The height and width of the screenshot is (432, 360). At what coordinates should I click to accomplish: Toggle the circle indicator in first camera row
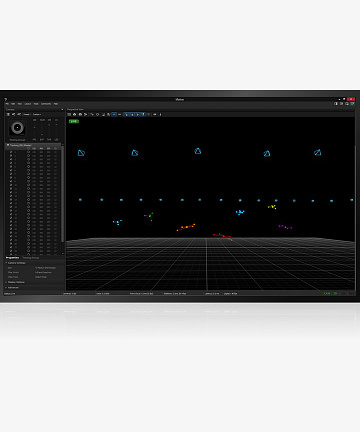coord(28,152)
